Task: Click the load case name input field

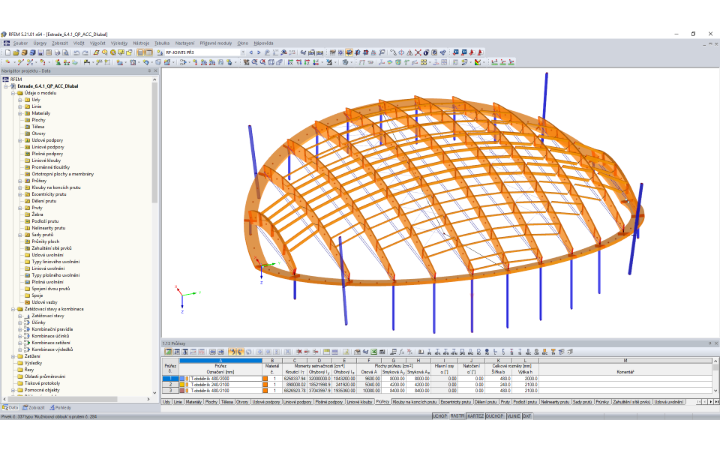Action: pyautogui.click(x=202, y=52)
